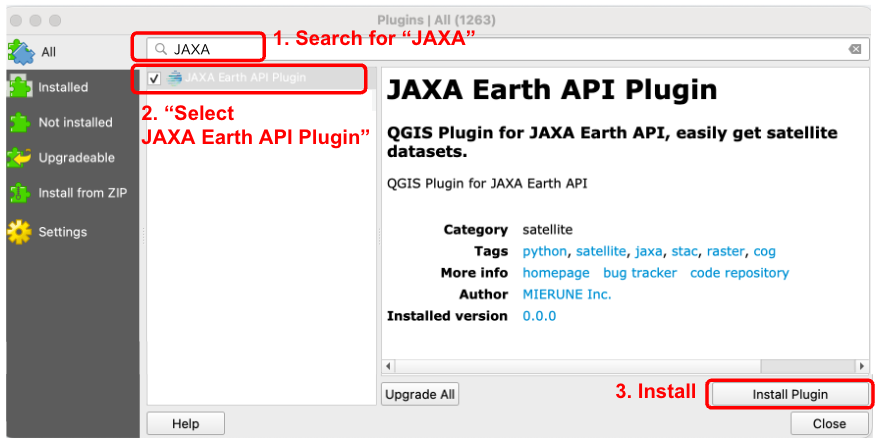Clear the search field with the X icon

point(854,49)
